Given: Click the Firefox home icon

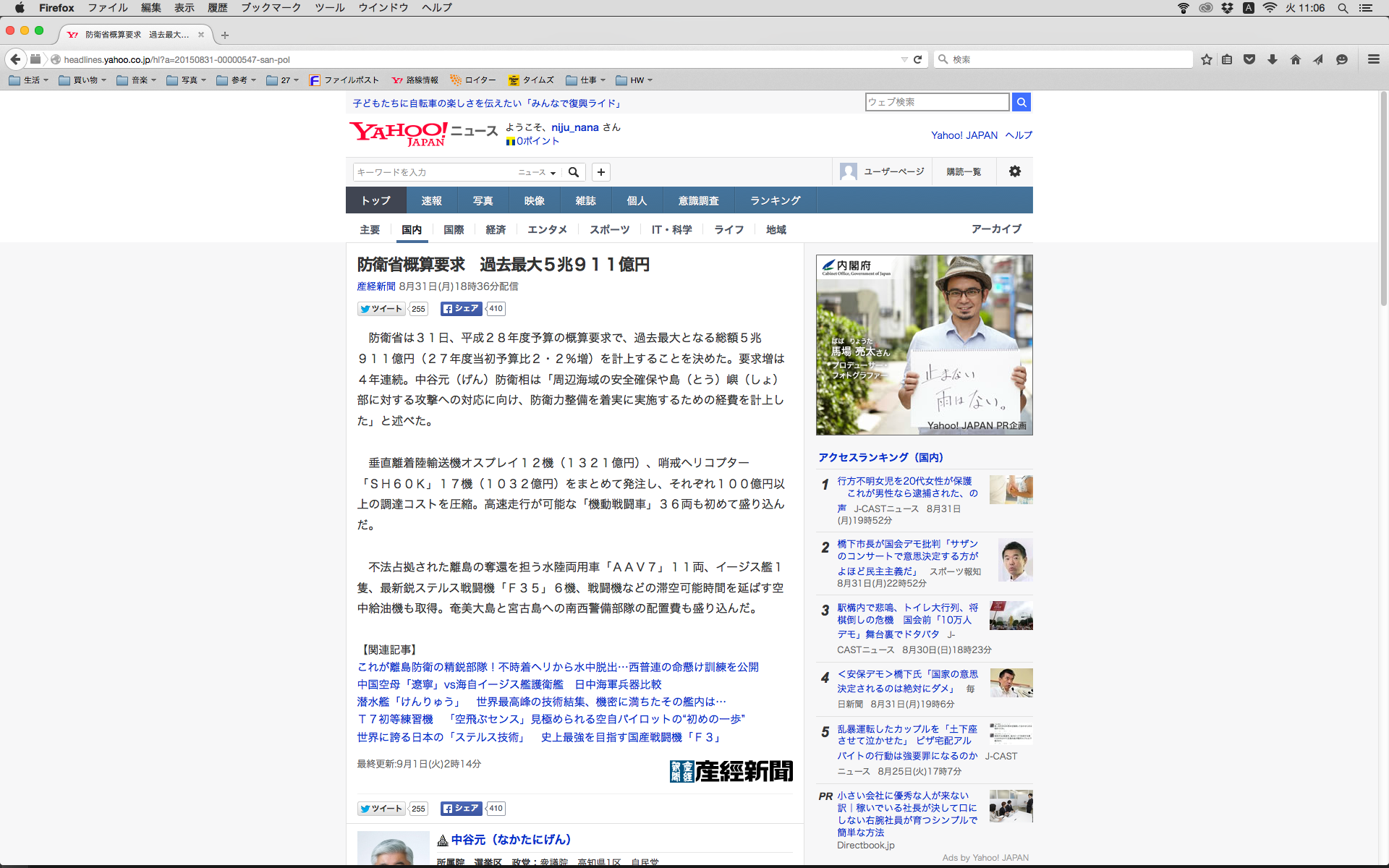Looking at the screenshot, I should (x=1295, y=59).
